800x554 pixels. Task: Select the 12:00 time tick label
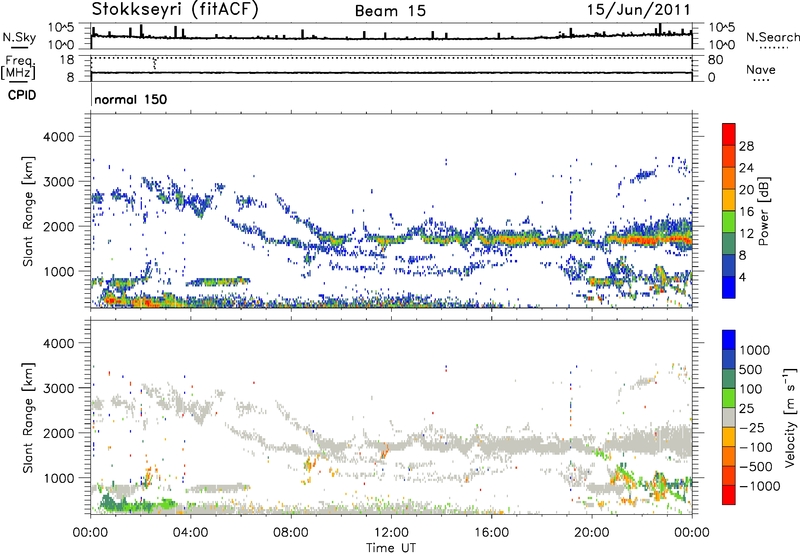pyautogui.click(x=391, y=533)
